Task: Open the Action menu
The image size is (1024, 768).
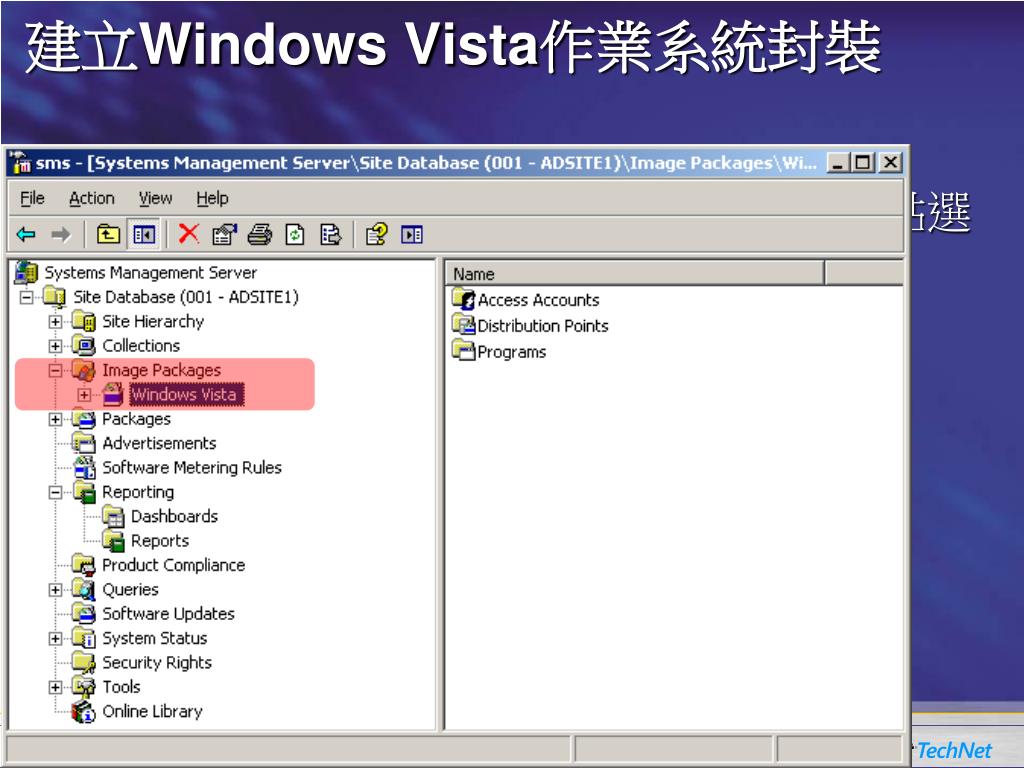Action: [91, 198]
